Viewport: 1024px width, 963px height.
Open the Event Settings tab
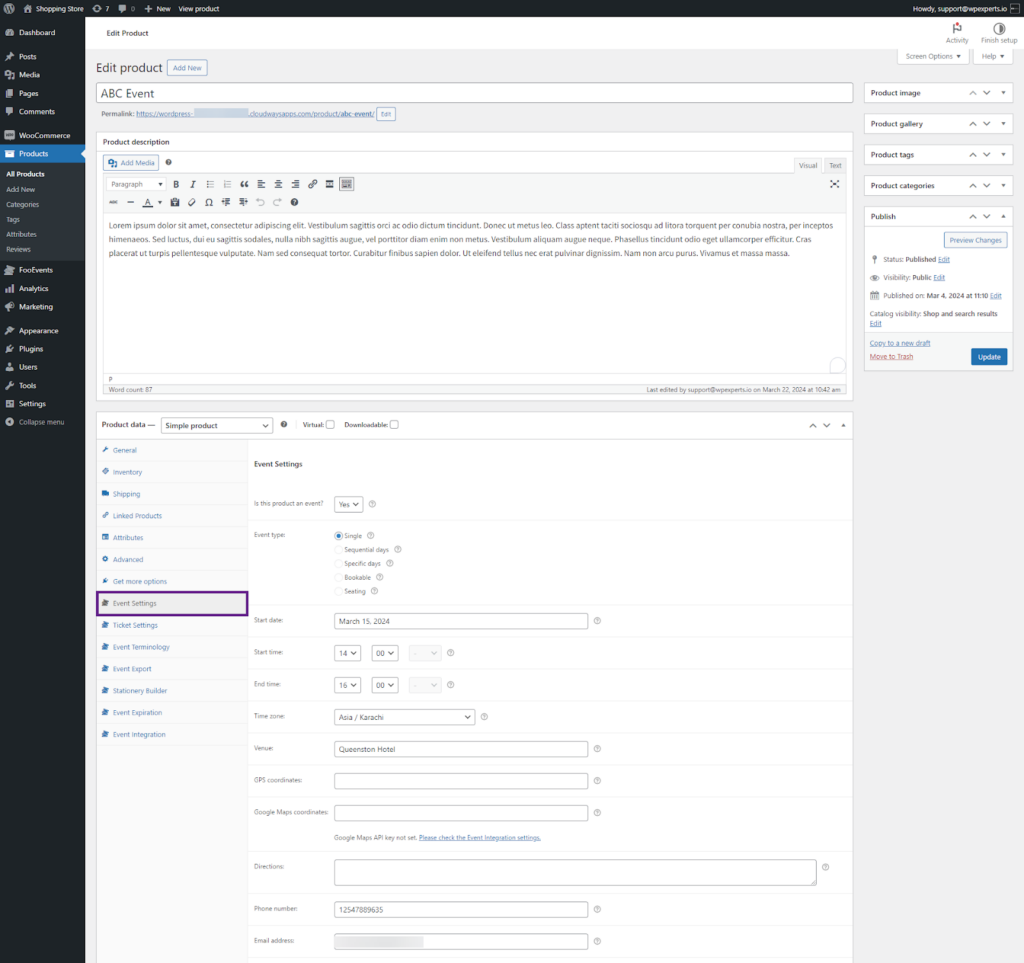172,603
